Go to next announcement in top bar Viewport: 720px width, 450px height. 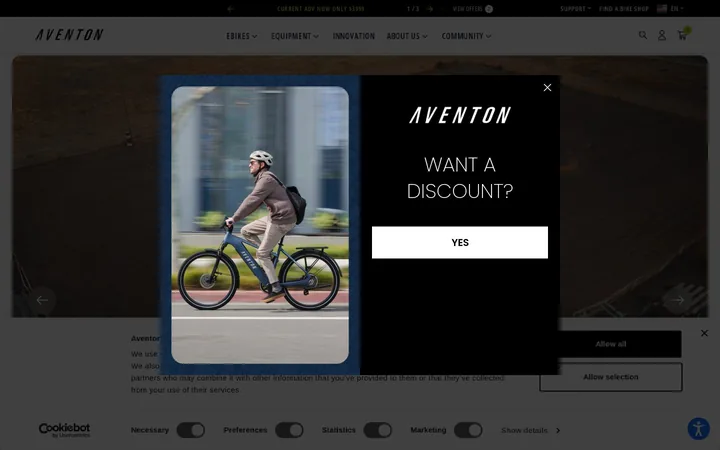[x=430, y=9]
